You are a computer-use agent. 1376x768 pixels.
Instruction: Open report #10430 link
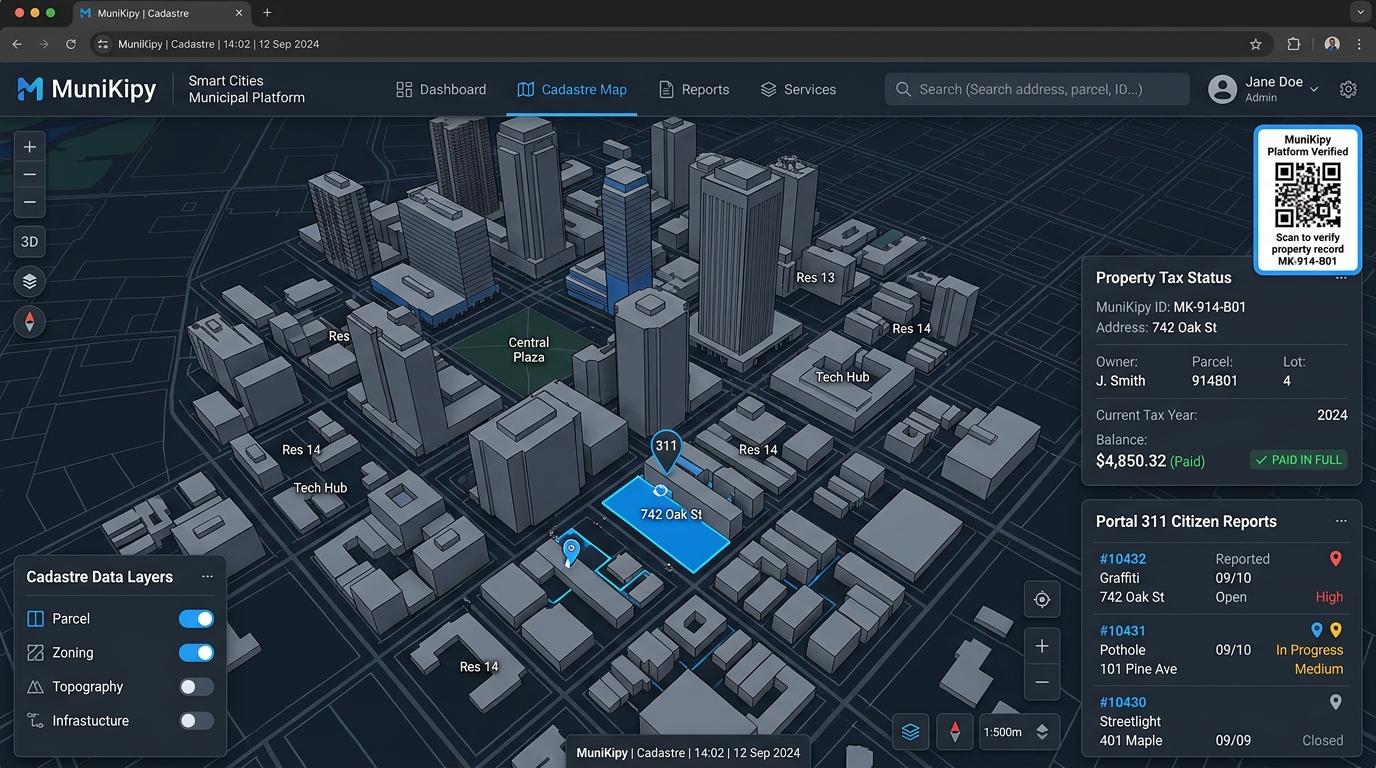tap(1122, 703)
